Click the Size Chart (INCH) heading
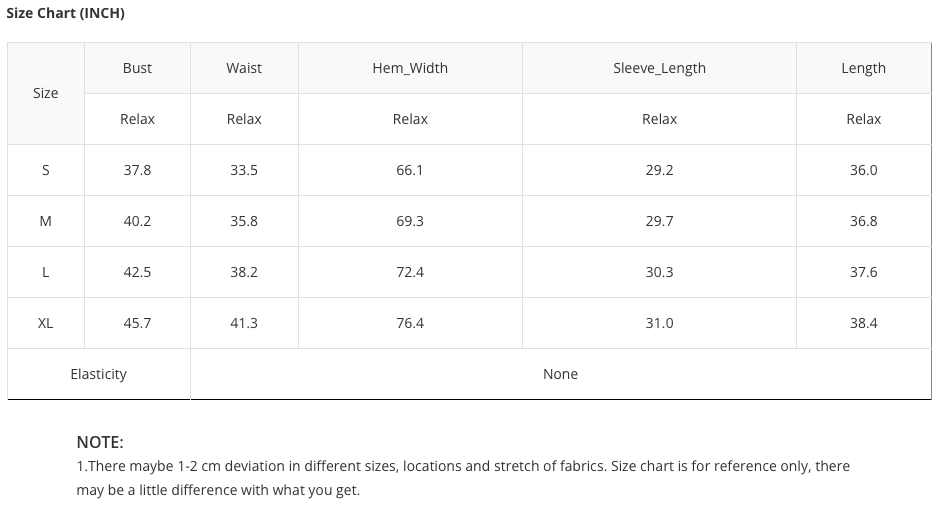The width and height of the screenshot is (944, 522). click(x=65, y=13)
